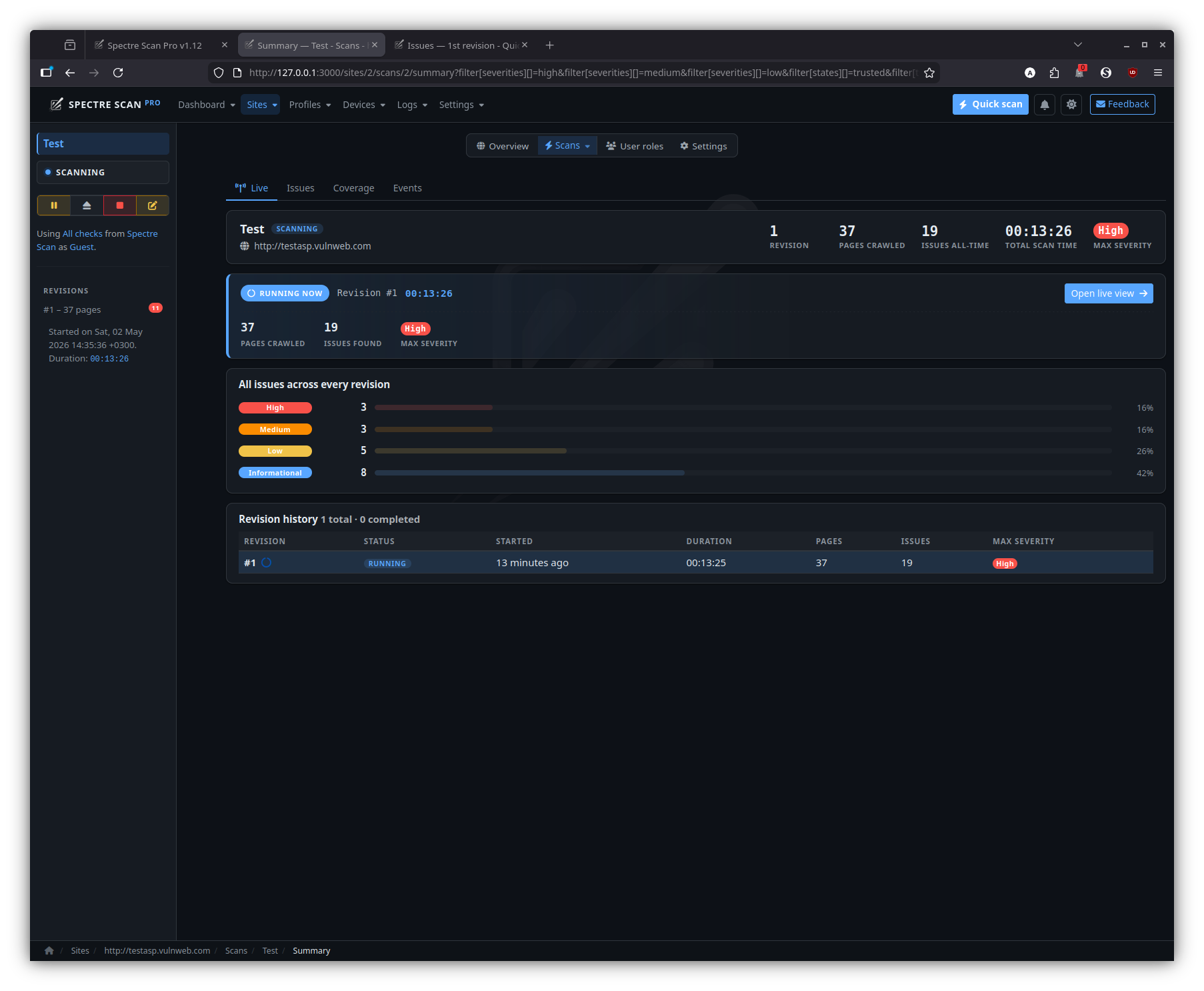The width and height of the screenshot is (1204, 991).
Task: Switch to the Overview pill
Action: 503,146
